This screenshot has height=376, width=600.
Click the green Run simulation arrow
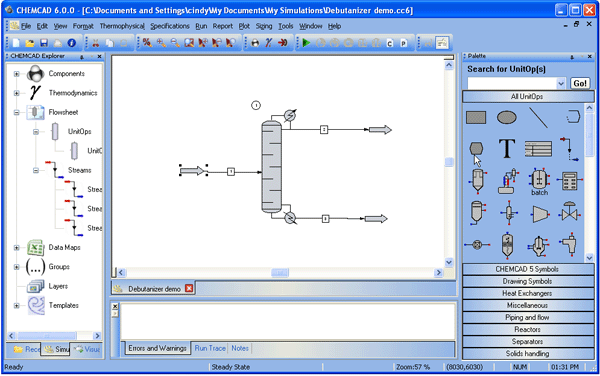(x=306, y=43)
